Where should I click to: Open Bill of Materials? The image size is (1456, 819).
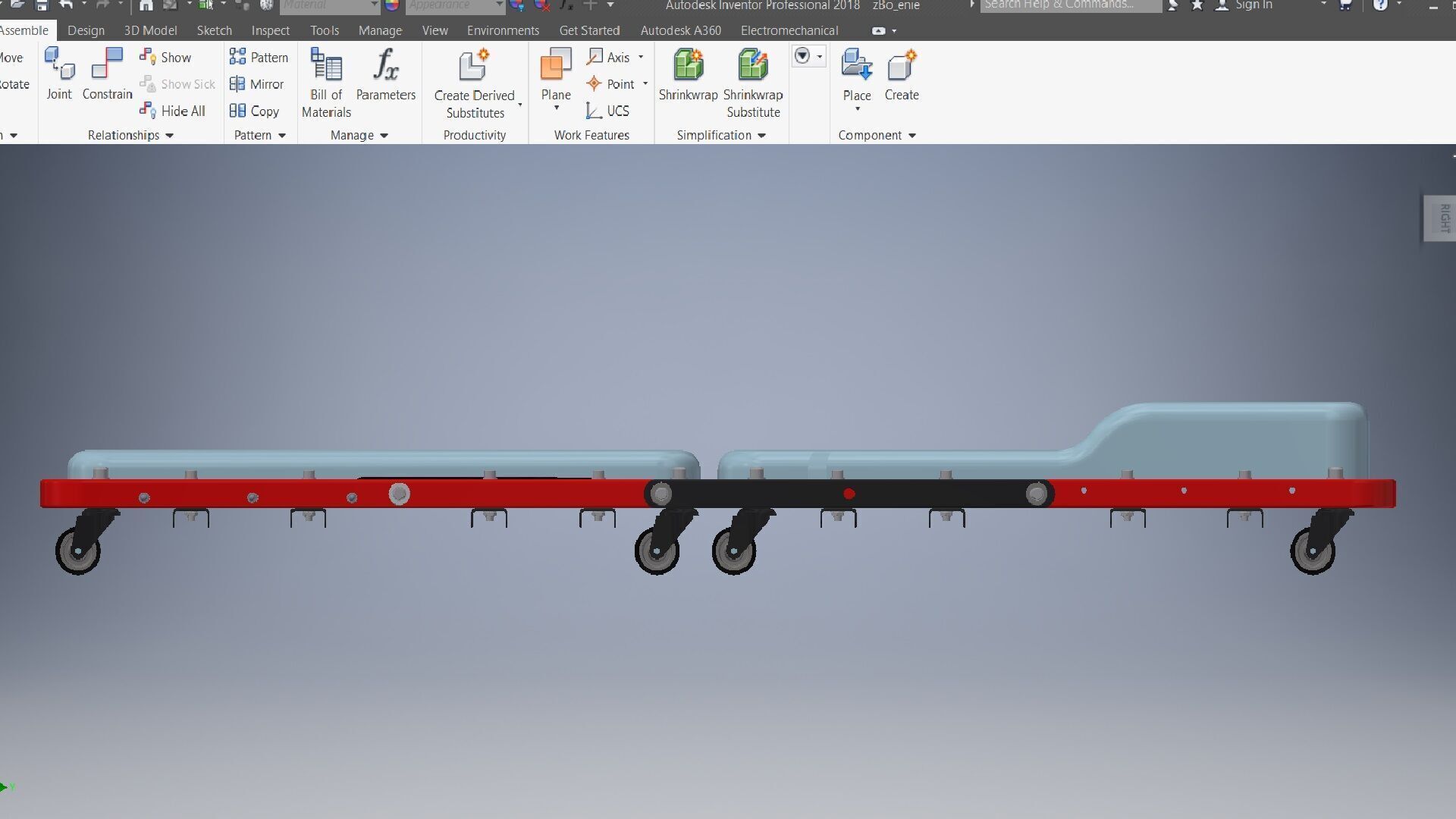pyautogui.click(x=326, y=67)
